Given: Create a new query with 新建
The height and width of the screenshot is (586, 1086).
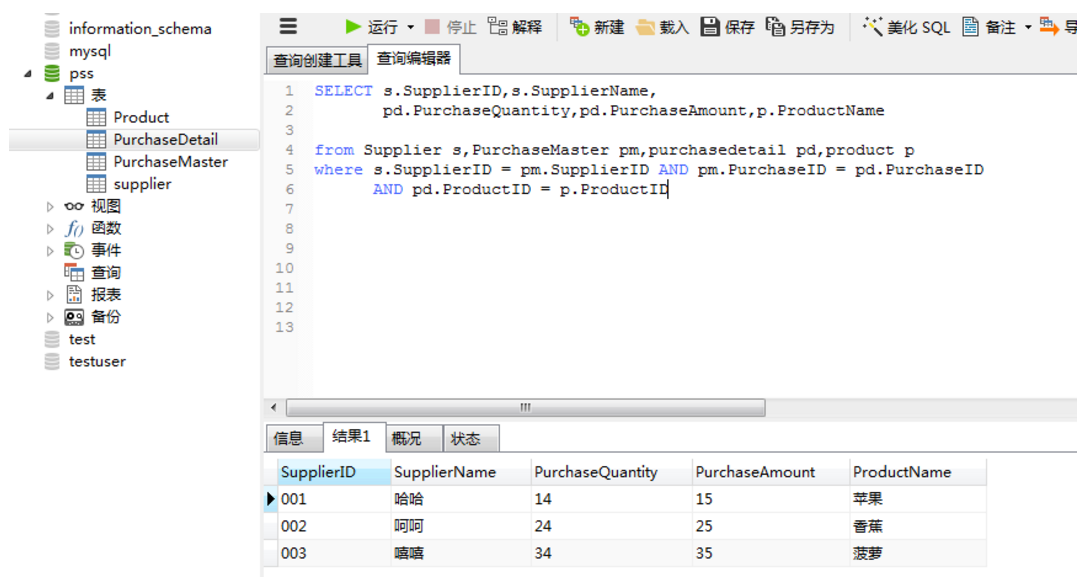Looking at the screenshot, I should point(601,26).
